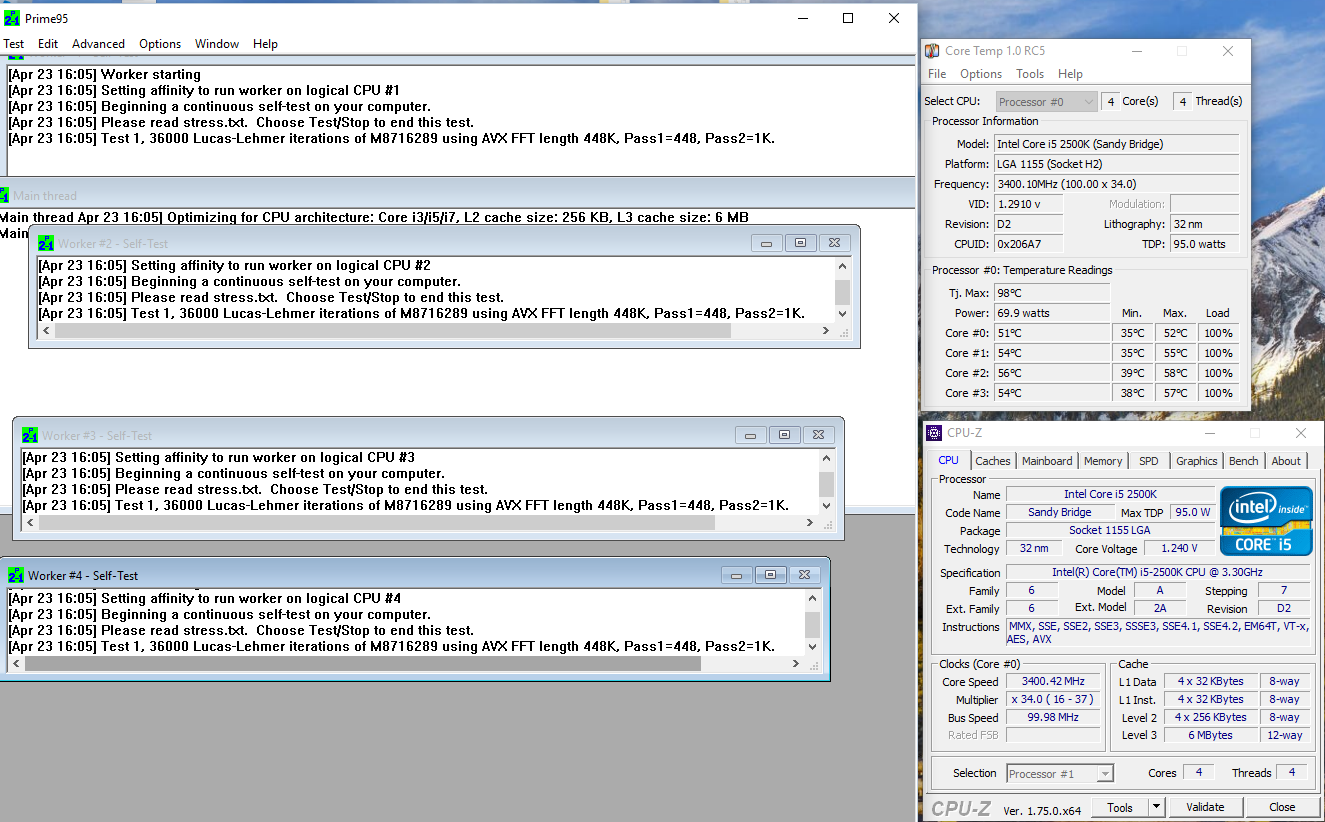
Task: Maximize the Worker #4 Self-Test window
Action: coord(770,575)
